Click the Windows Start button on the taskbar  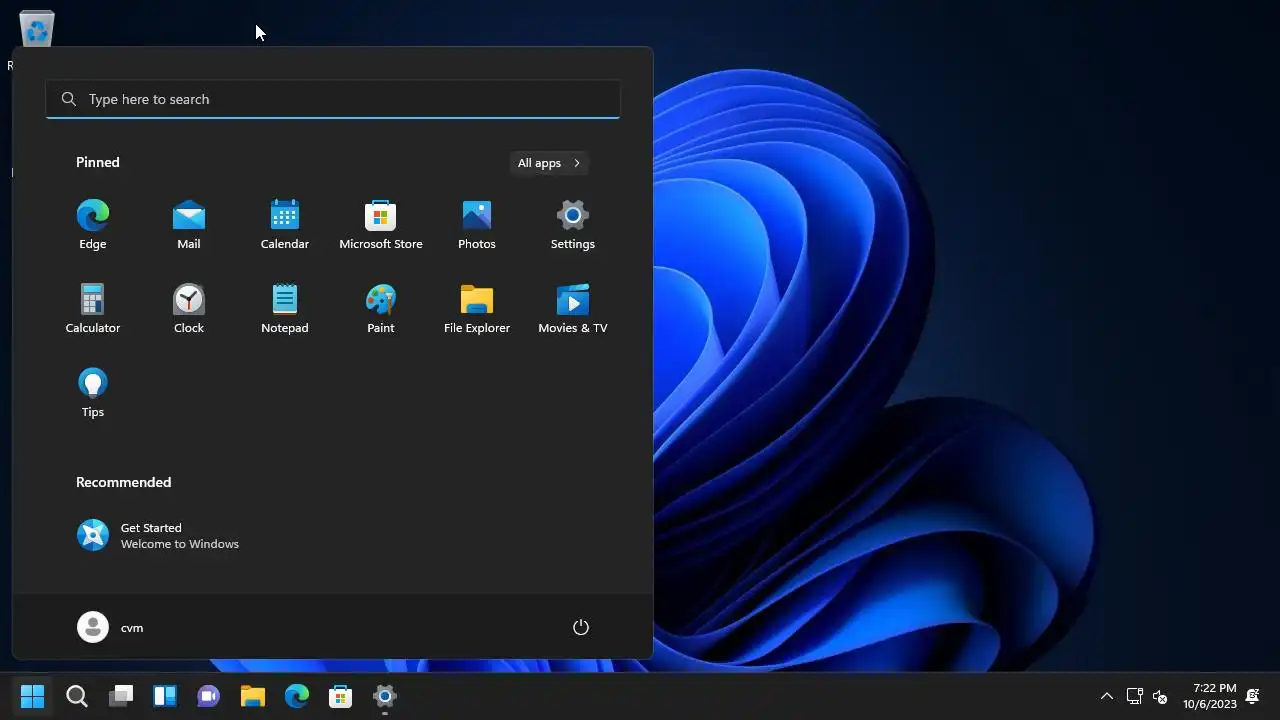(33, 696)
